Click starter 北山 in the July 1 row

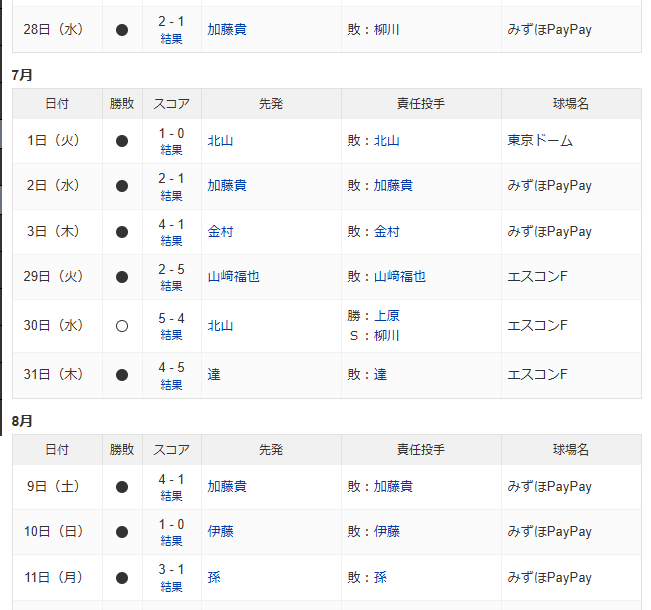[220, 141]
